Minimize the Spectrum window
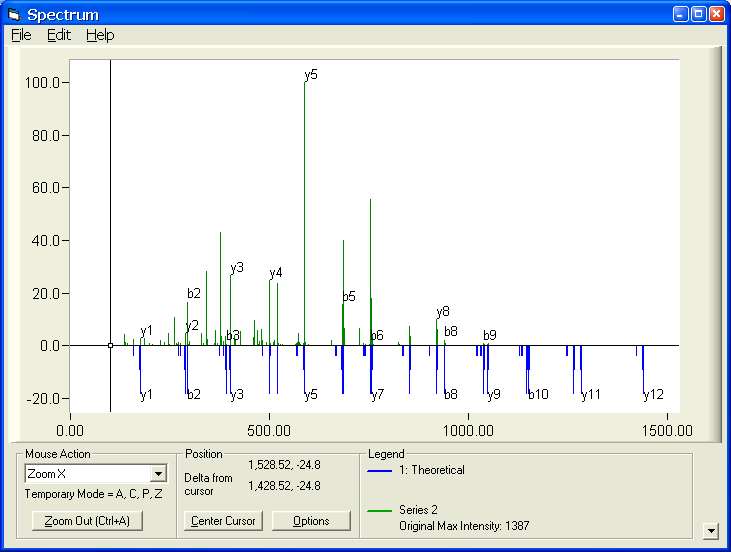The width and height of the screenshot is (731, 552). 680,14
